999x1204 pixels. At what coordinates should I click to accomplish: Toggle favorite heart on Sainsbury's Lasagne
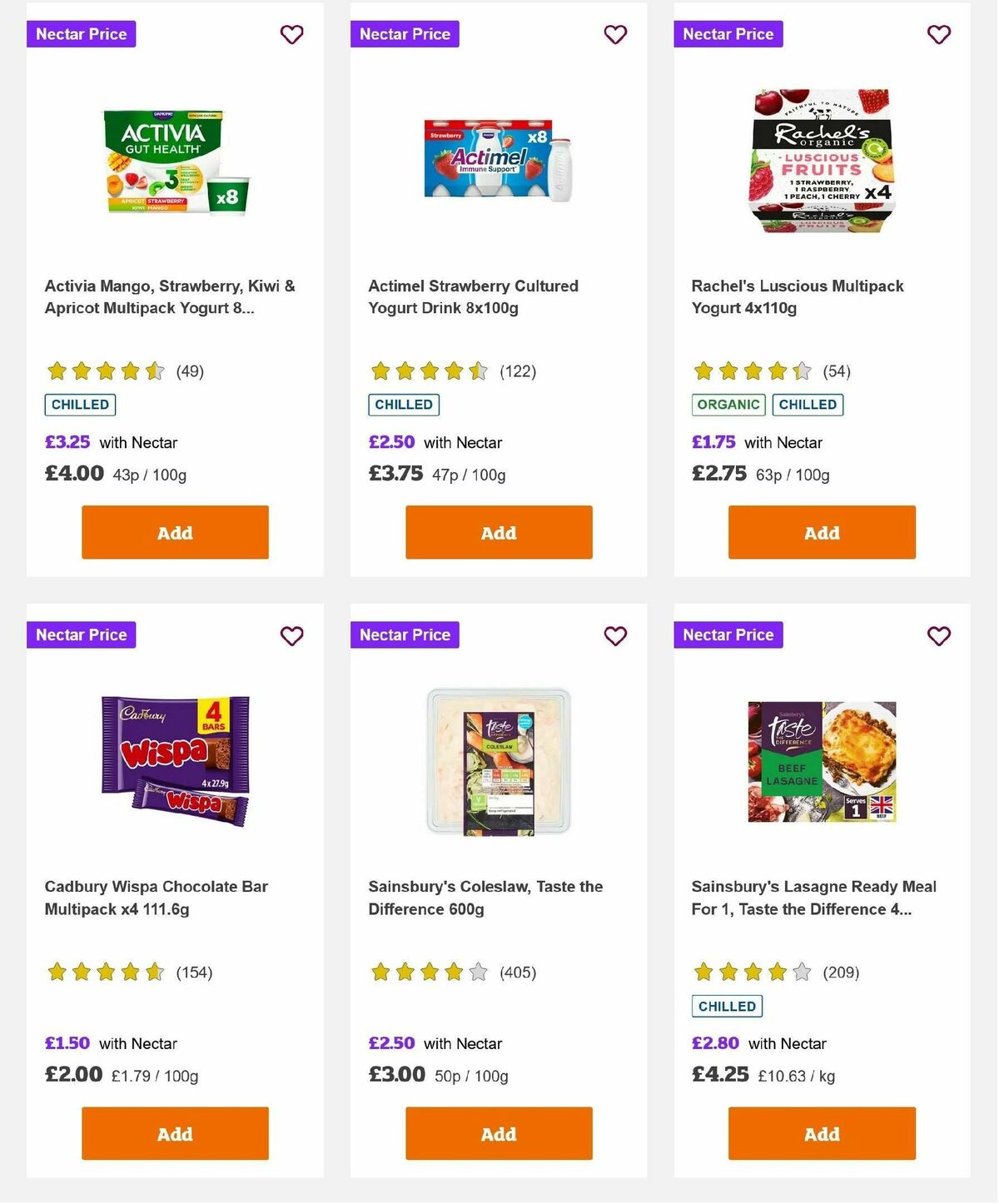click(x=939, y=635)
